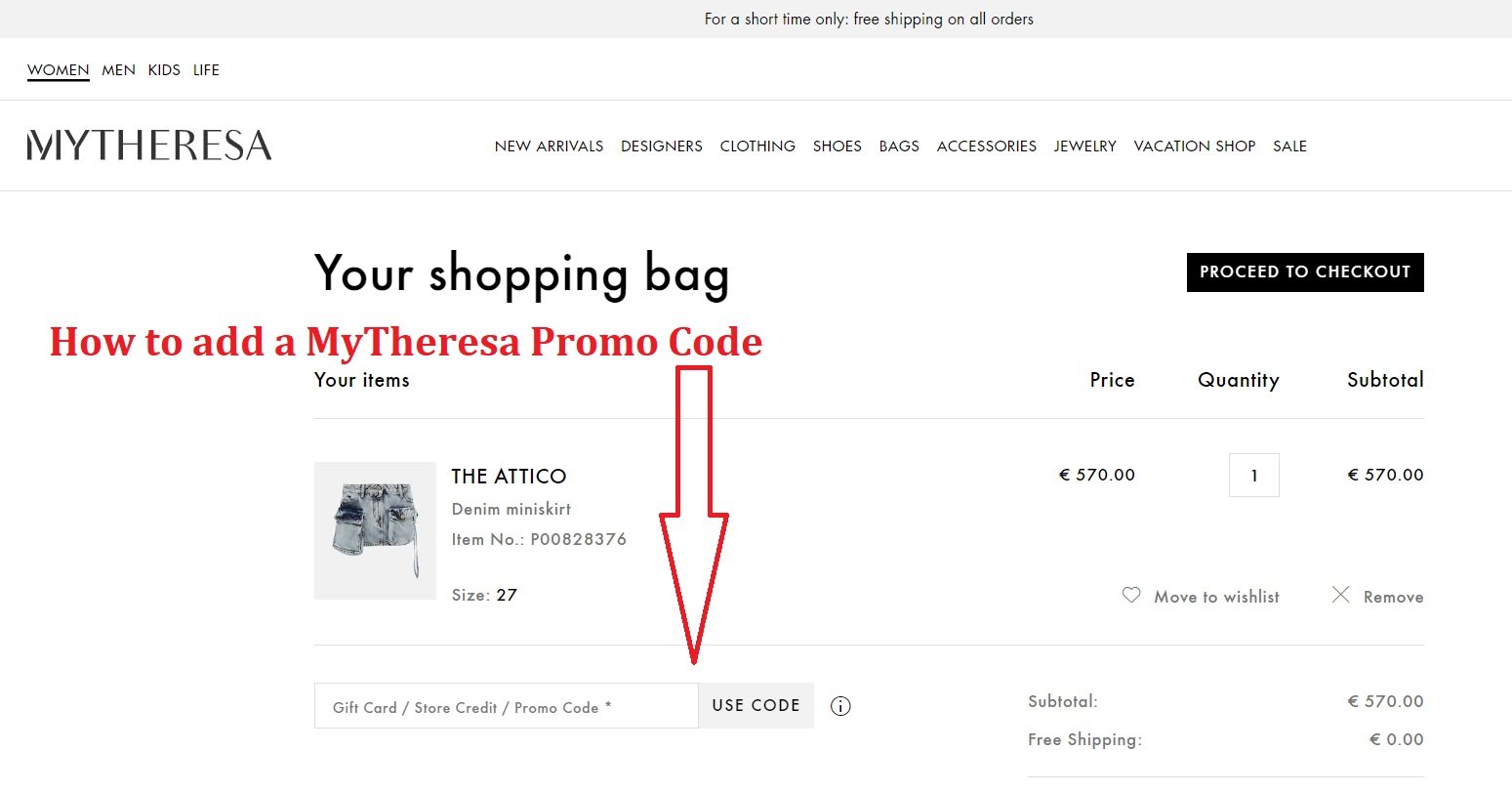Click the quantity input field
Image resolution: width=1512 pixels, height=793 pixels.
tap(1254, 475)
